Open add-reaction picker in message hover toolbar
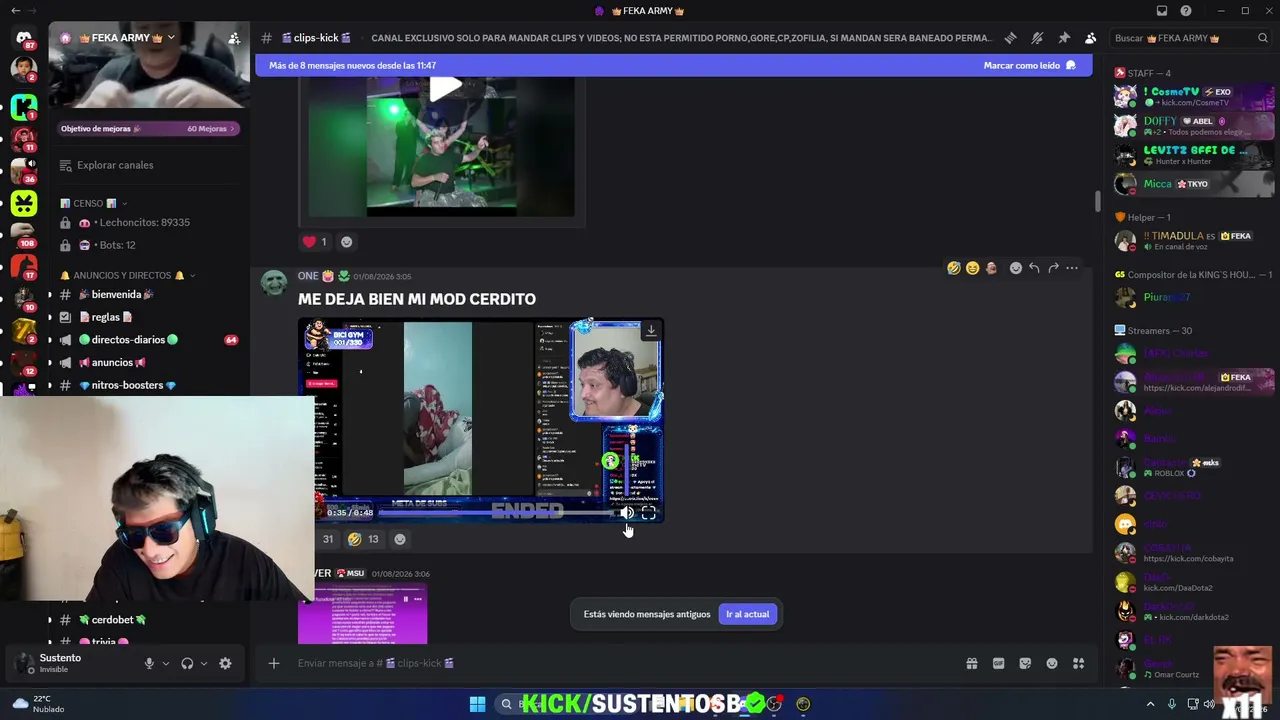The width and height of the screenshot is (1280, 720). point(1015,268)
